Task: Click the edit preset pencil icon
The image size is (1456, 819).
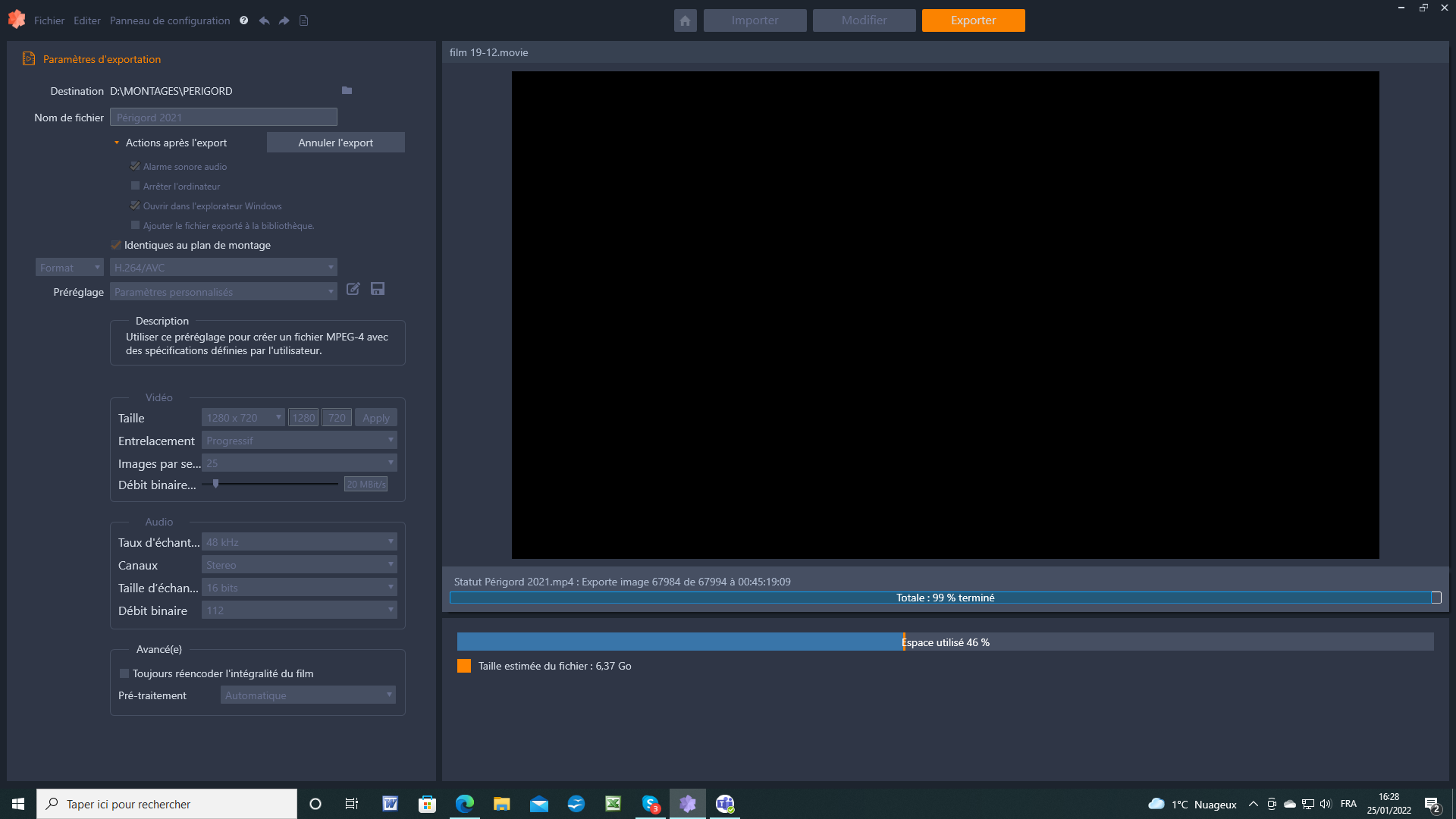Action: [353, 289]
